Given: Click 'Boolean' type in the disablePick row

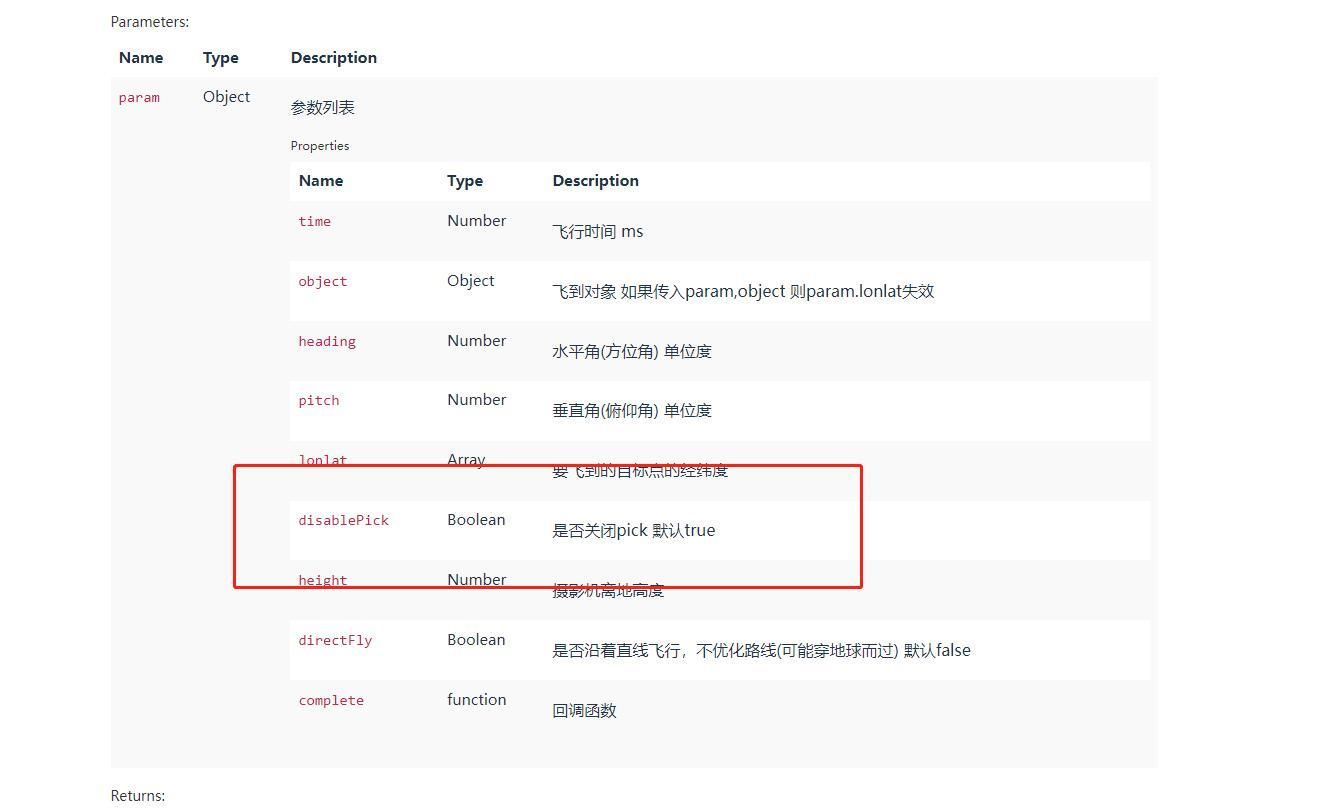Looking at the screenshot, I should coord(476,519).
